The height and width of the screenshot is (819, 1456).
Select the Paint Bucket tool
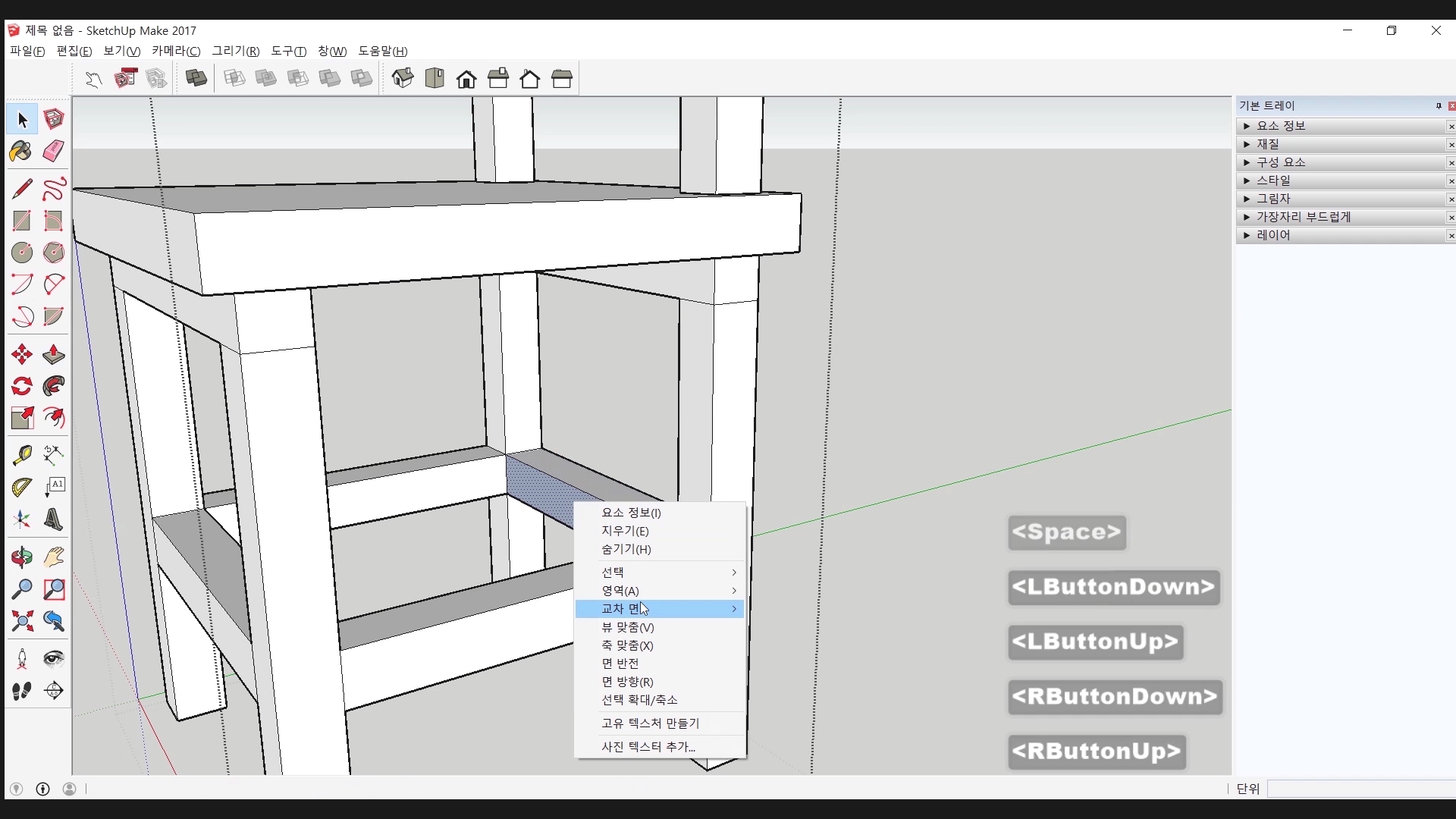coord(21,151)
